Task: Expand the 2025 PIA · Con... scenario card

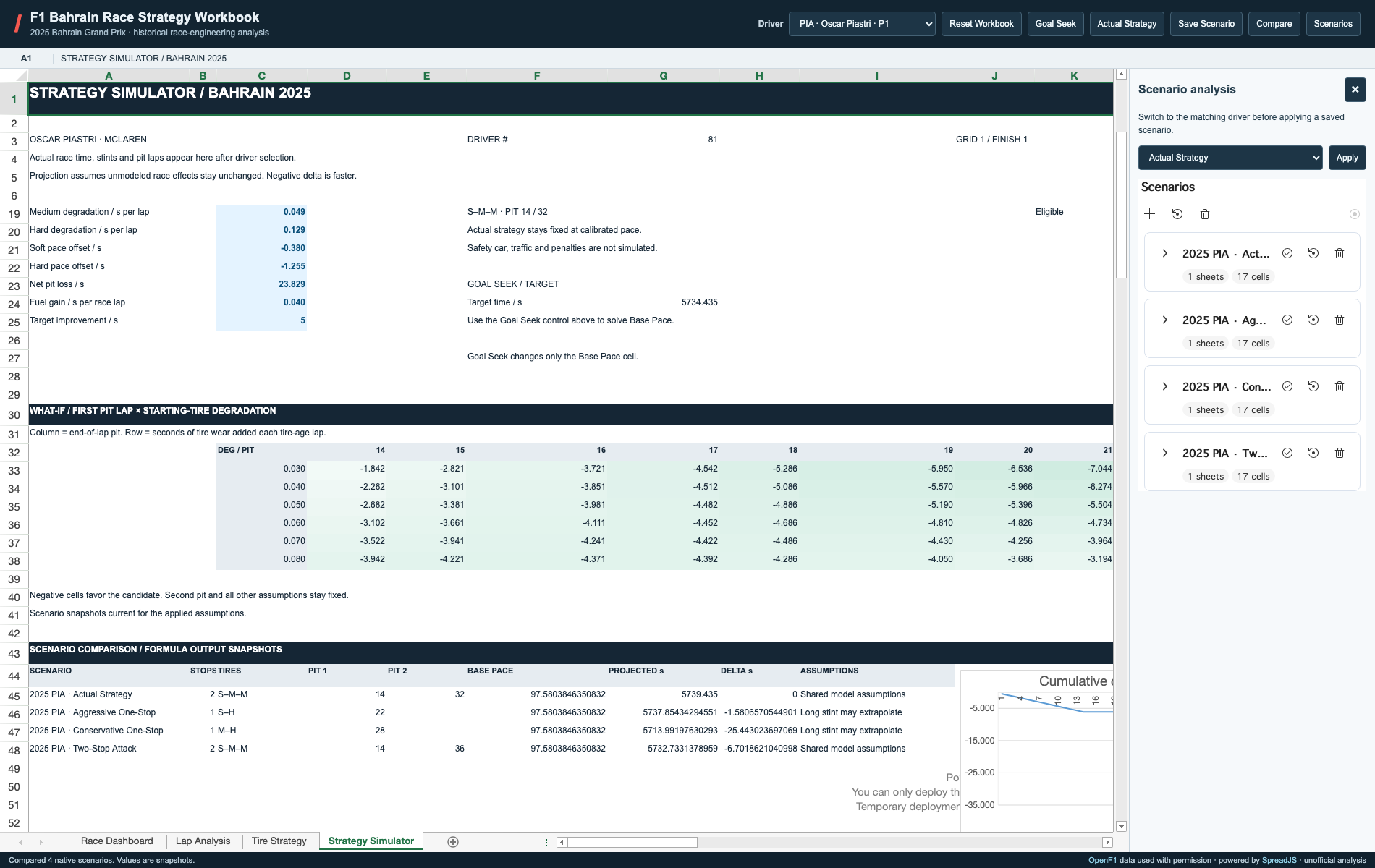Action: [1164, 386]
